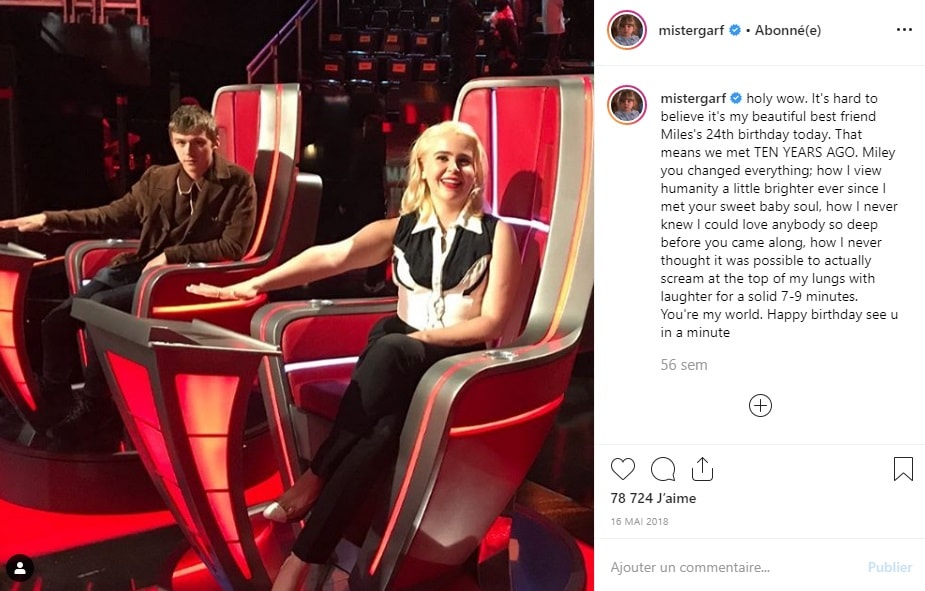Load more comments with the plus circle
This screenshot has width=925, height=591.
coord(760,406)
